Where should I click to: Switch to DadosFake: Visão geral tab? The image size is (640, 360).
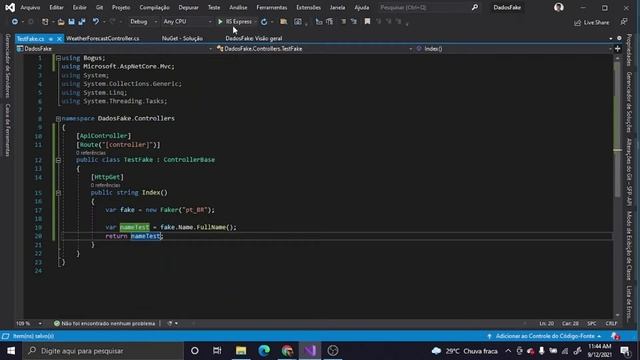point(253,39)
